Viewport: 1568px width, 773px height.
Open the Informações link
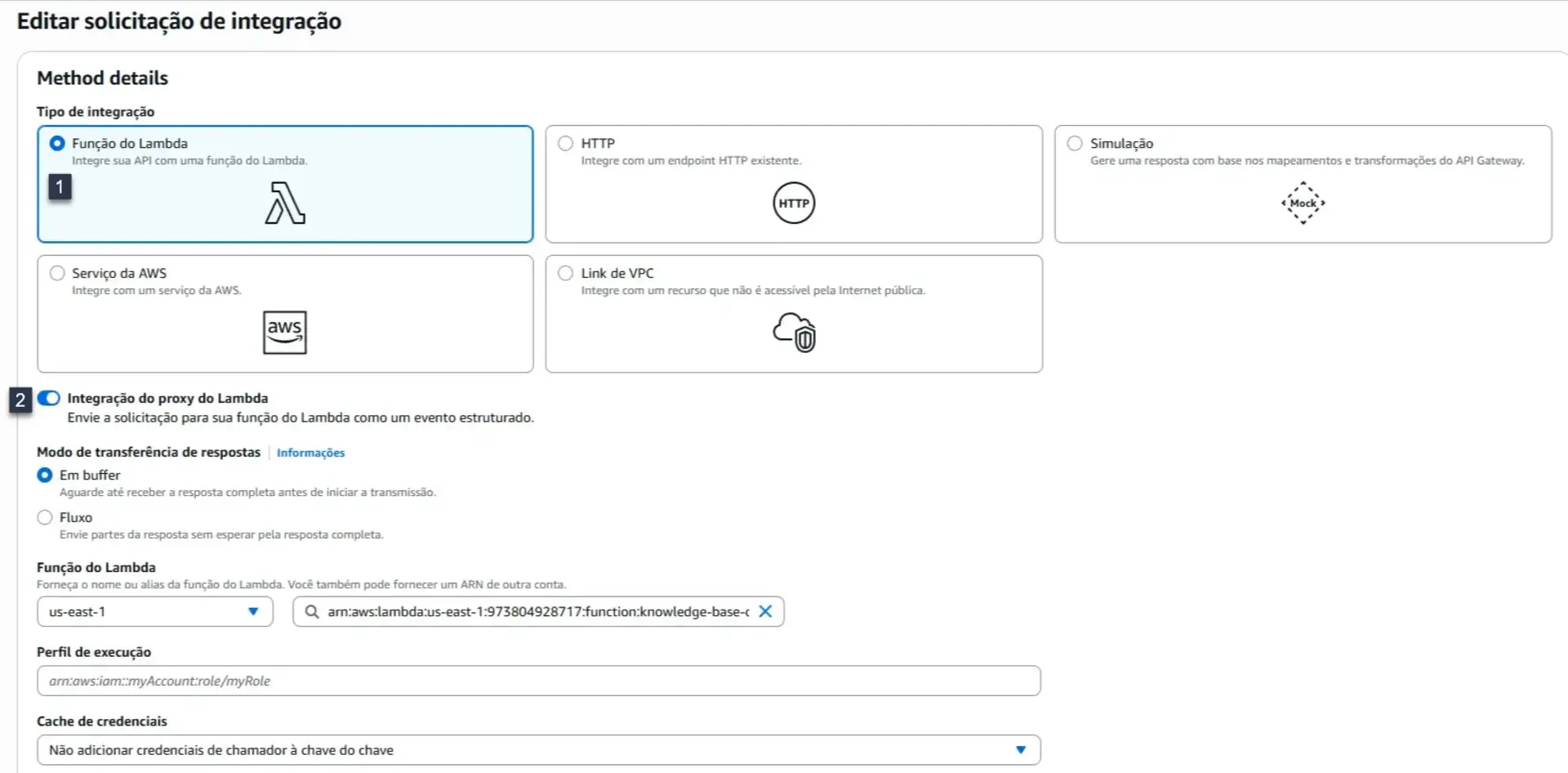310,453
